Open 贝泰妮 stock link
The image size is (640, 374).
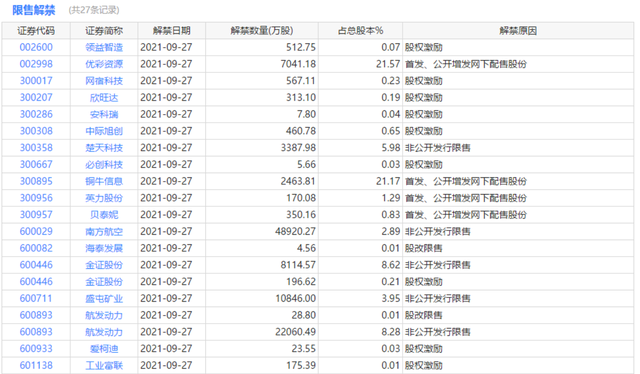coord(104,215)
